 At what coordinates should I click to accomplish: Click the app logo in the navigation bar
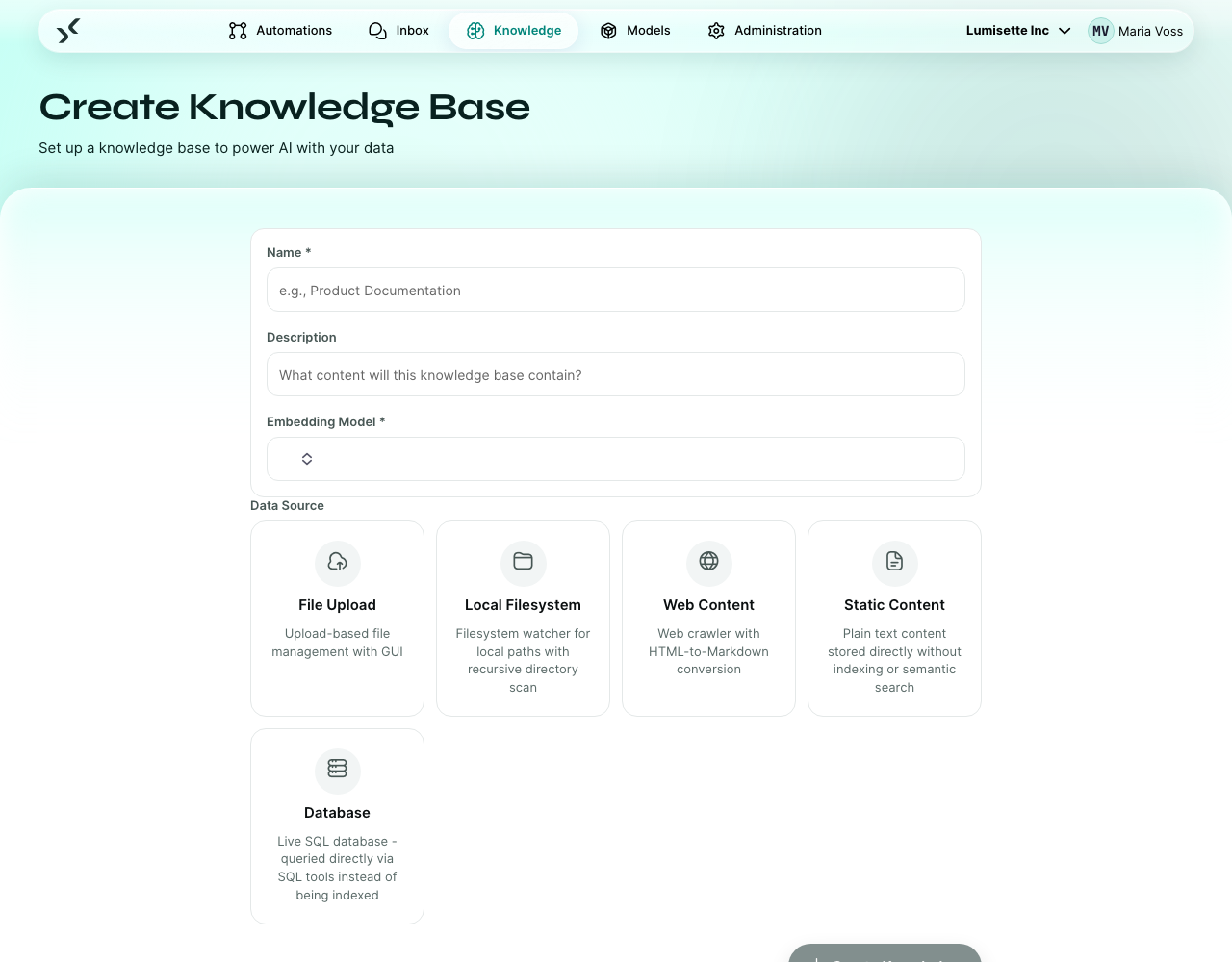pyautogui.click(x=67, y=31)
